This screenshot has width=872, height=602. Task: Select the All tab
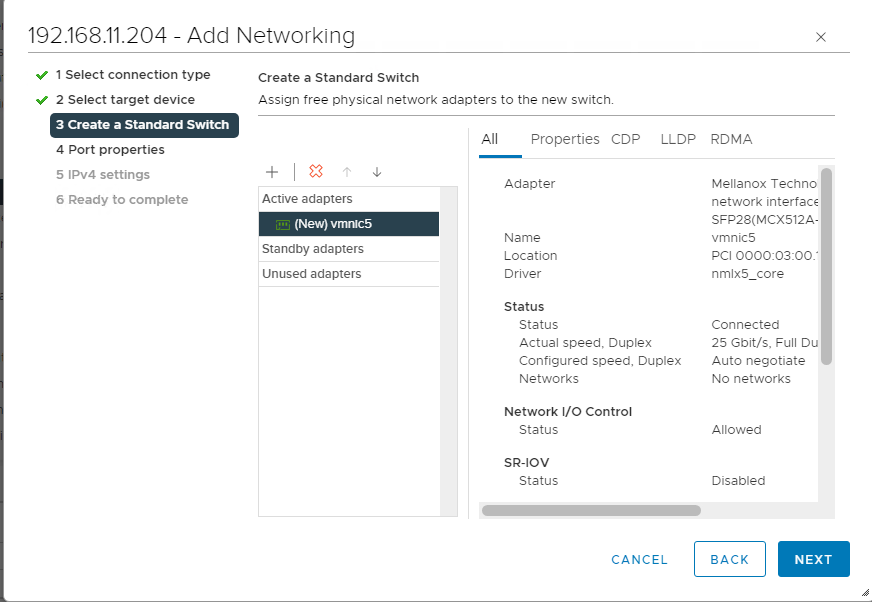(x=490, y=139)
